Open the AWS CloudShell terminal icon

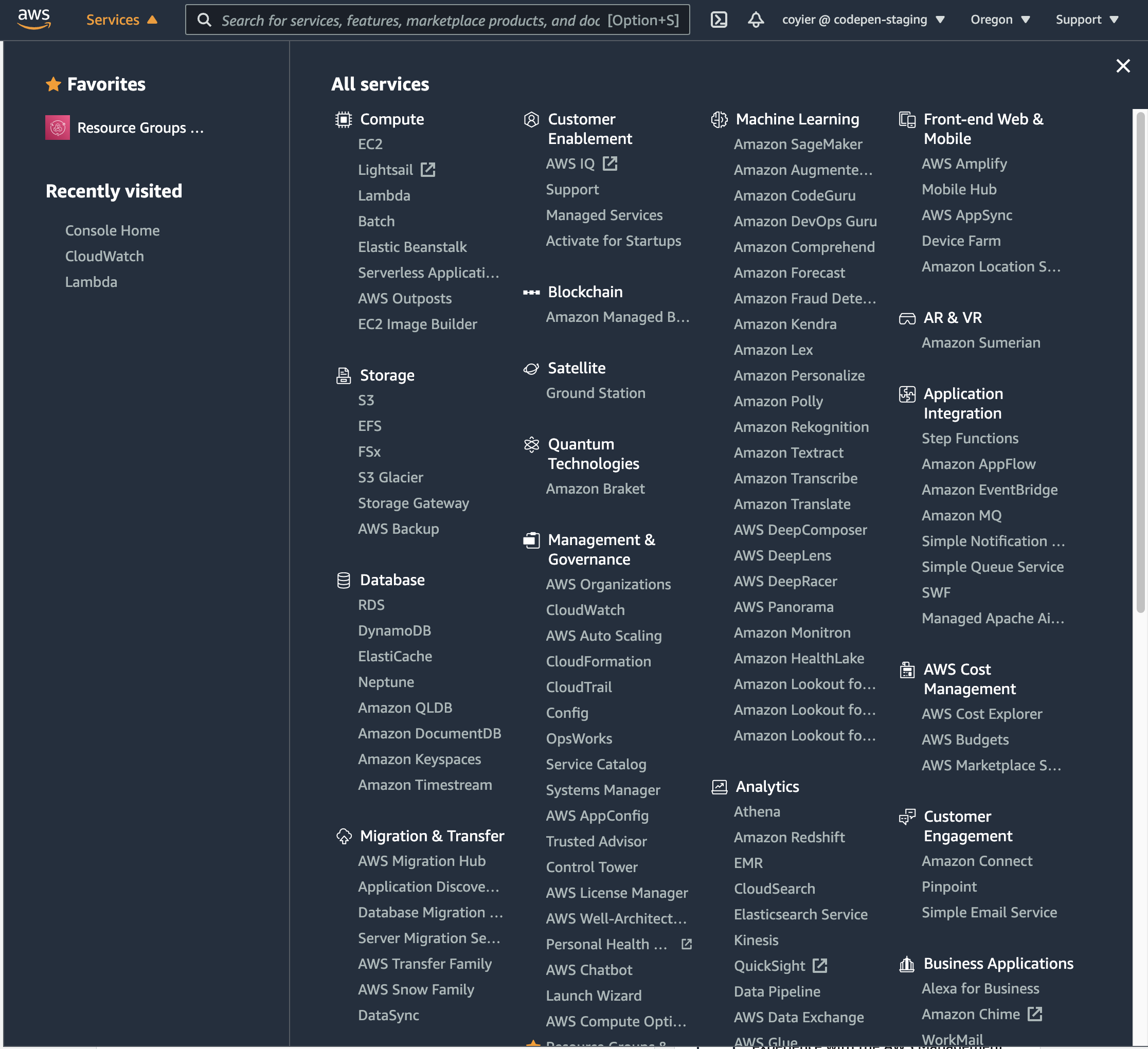[x=719, y=20]
